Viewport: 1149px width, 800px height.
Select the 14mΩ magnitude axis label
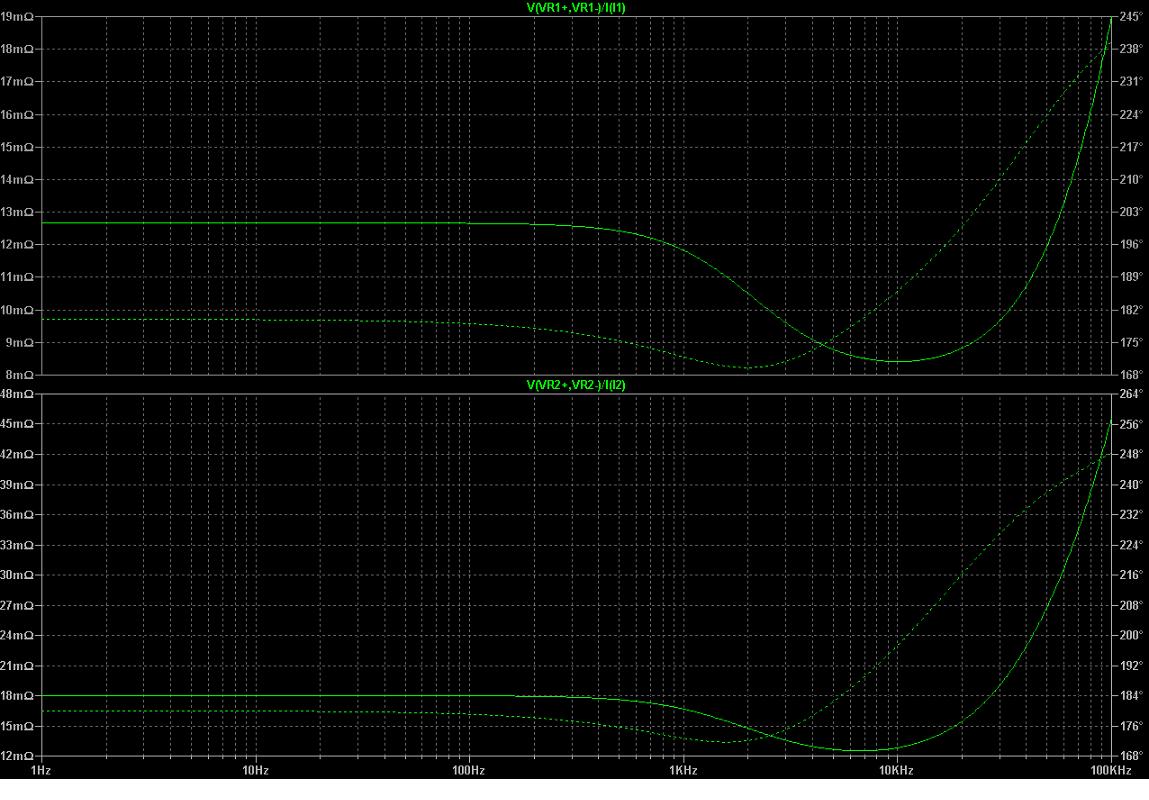click(x=17, y=179)
